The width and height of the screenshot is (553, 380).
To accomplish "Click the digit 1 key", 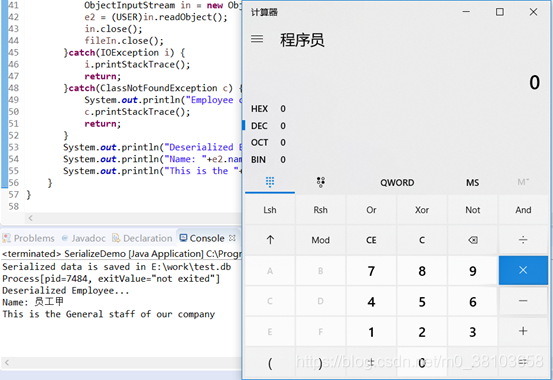I will (371, 332).
